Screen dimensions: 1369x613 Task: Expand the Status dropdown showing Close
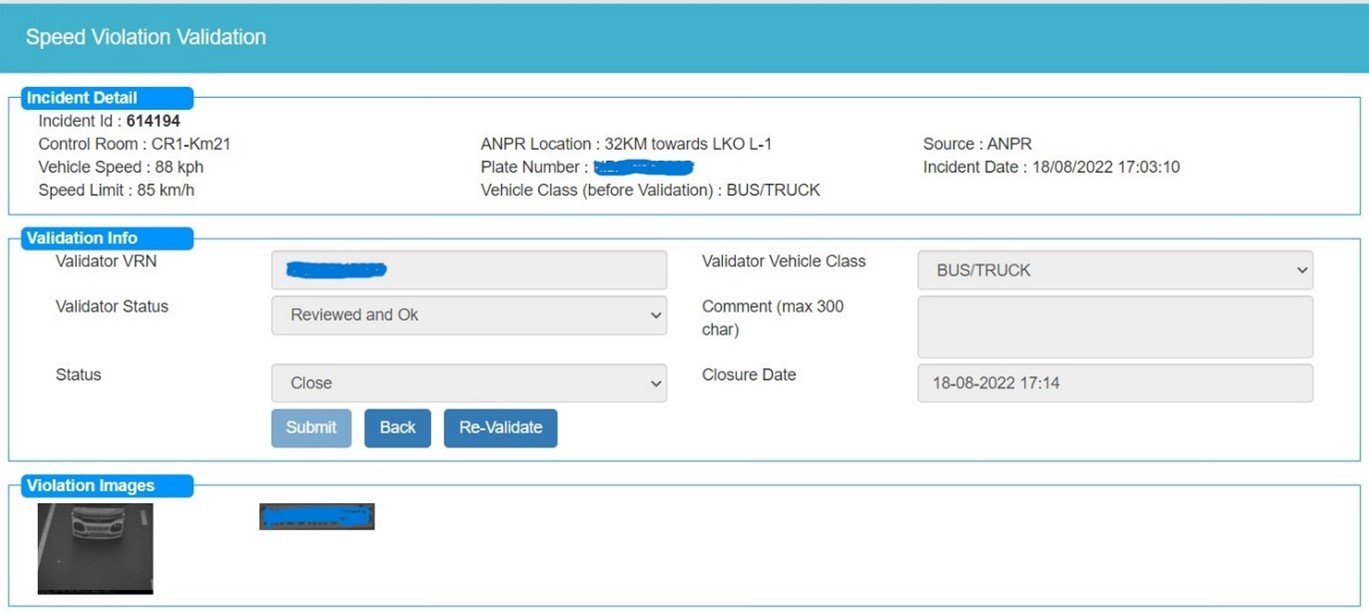coord(468,383)
